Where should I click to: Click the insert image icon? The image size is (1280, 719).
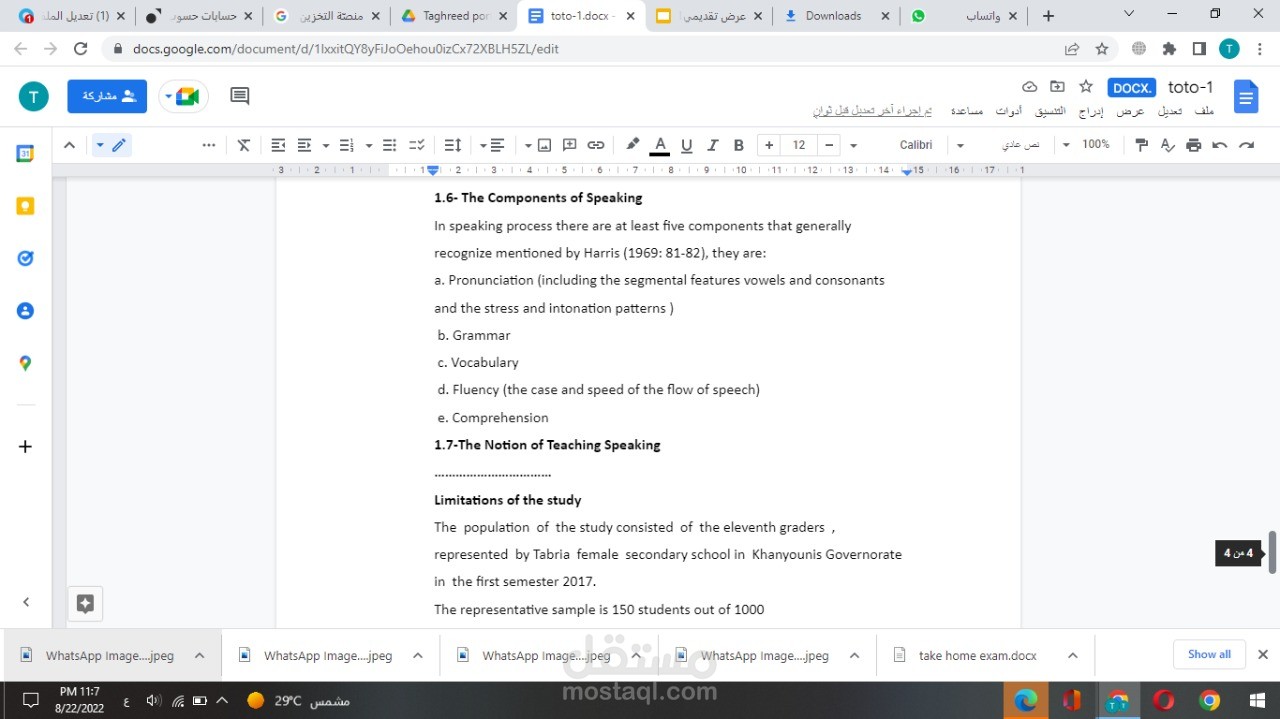point(544,145)
